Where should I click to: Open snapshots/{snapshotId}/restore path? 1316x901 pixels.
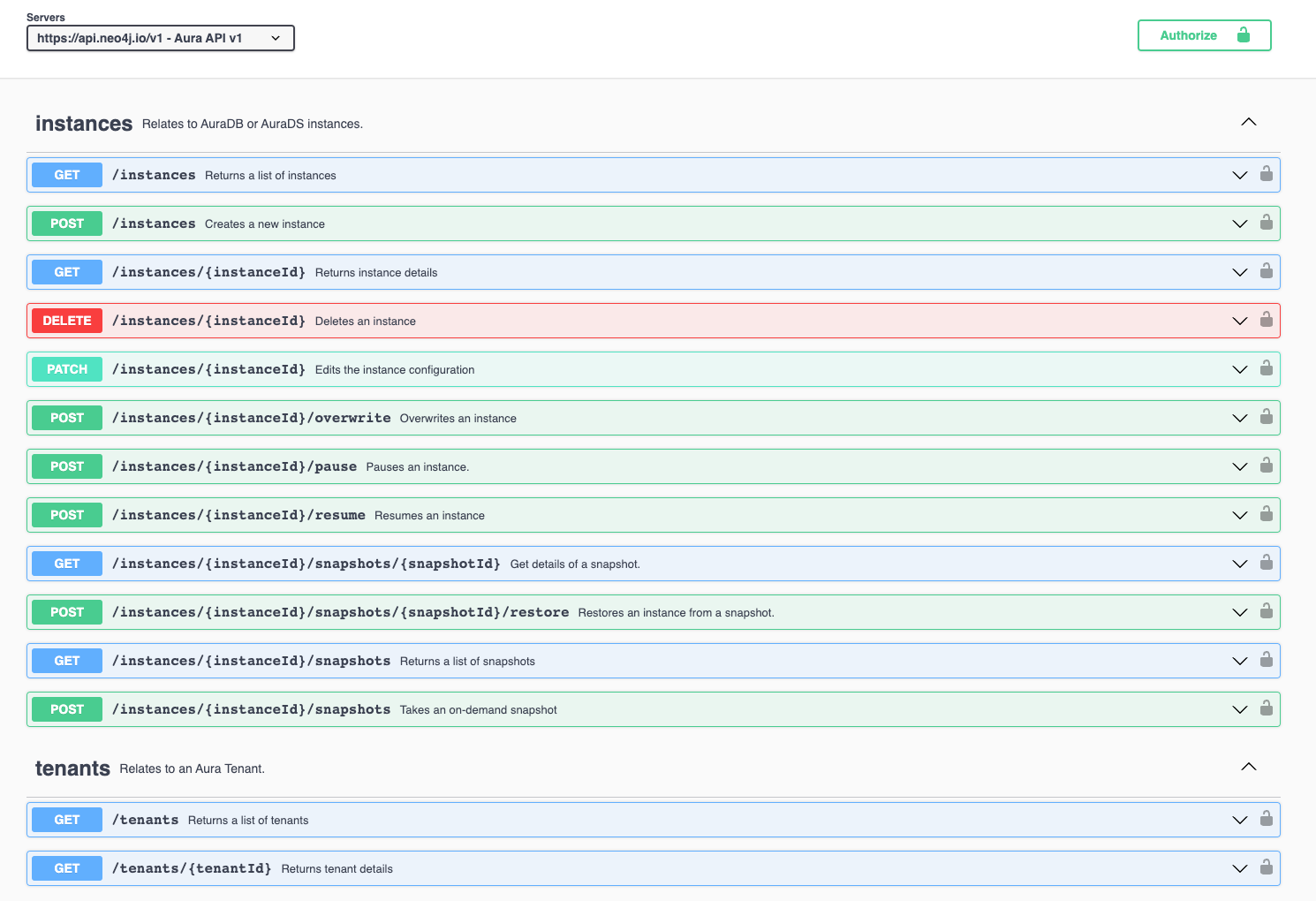340,612
